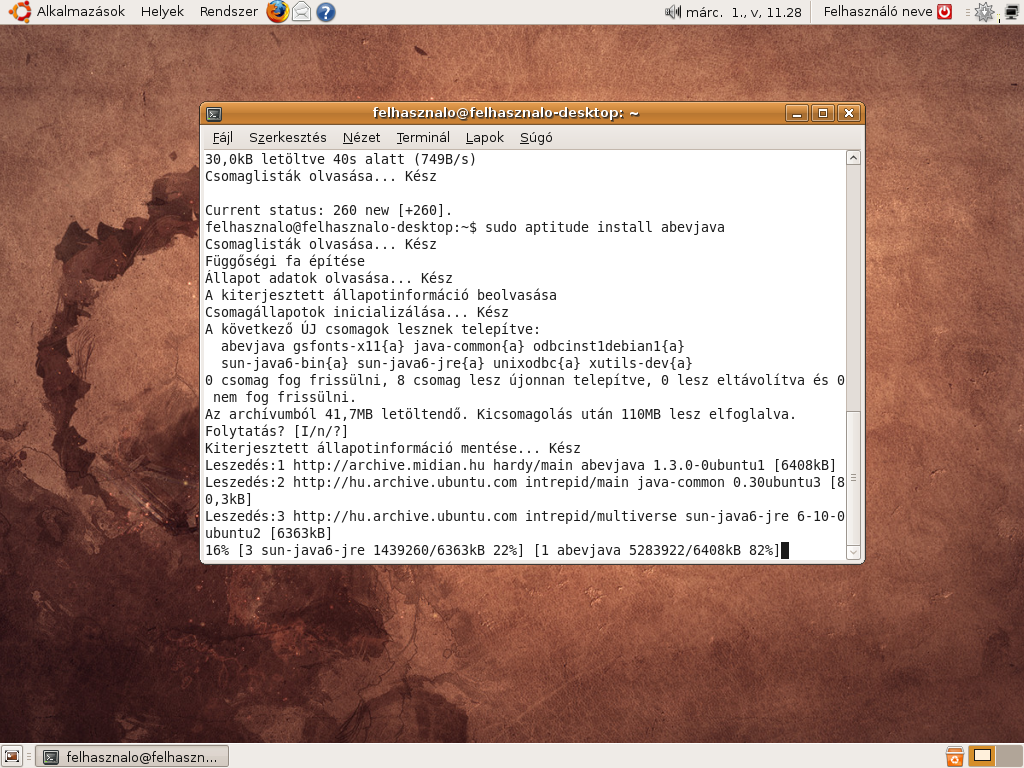
Task: Click the date and time clock
Action: tap(743, 12)
